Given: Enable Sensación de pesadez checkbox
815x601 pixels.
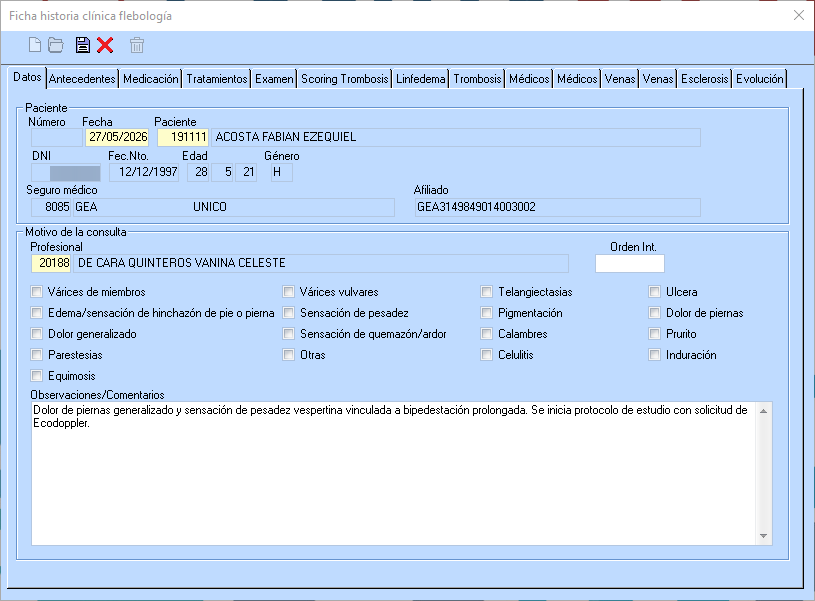Looking at the screenshot, I should coord(288,313).
